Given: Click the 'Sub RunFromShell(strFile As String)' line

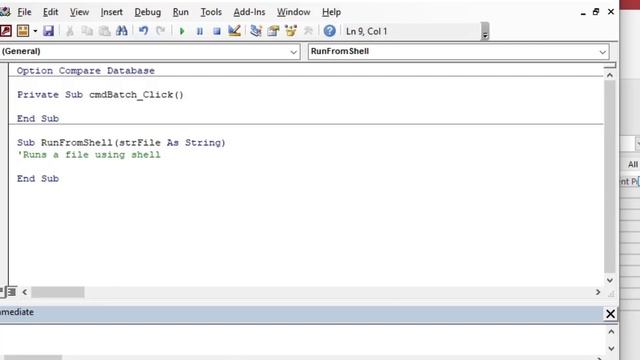Looking at the screenshot, I should [x=121, y=142].
